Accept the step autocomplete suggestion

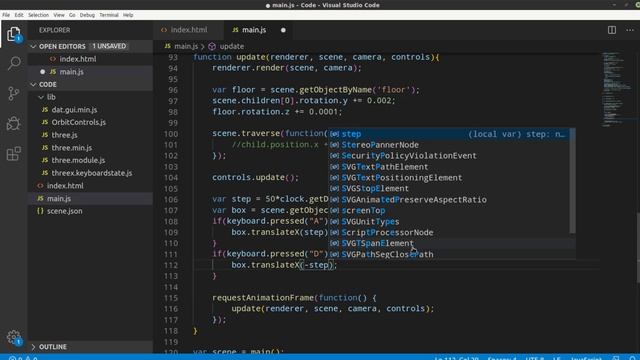[x=449, y=134]
